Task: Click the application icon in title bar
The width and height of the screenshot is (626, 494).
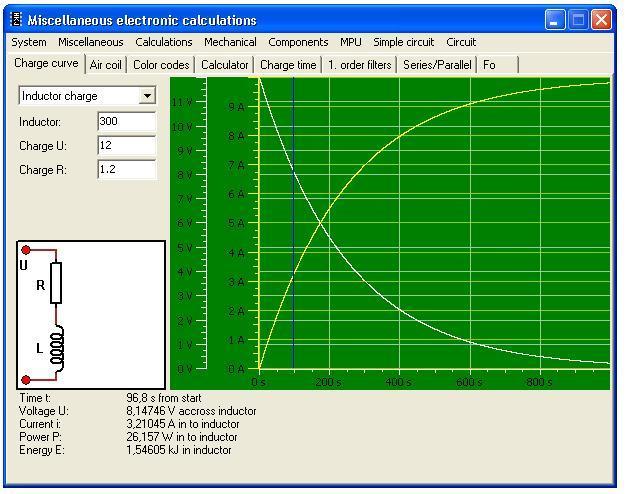Action: coord(16,20)
